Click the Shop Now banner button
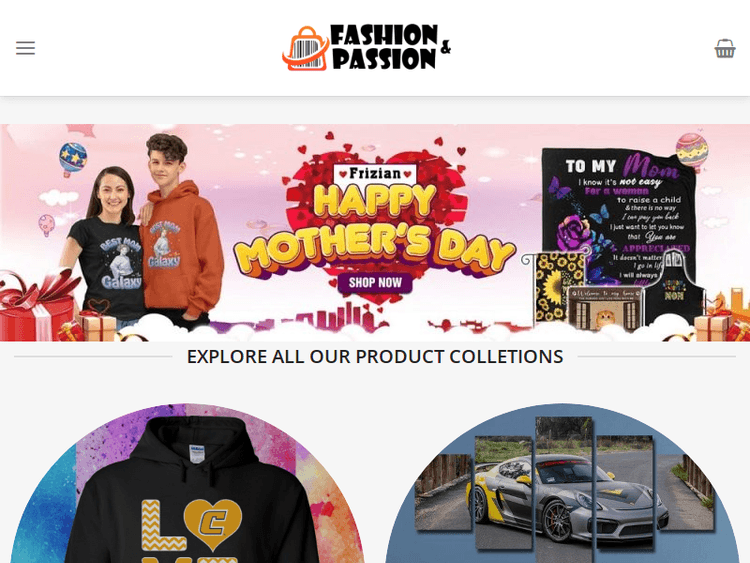The image size is (750, 563). coord(375,282)
